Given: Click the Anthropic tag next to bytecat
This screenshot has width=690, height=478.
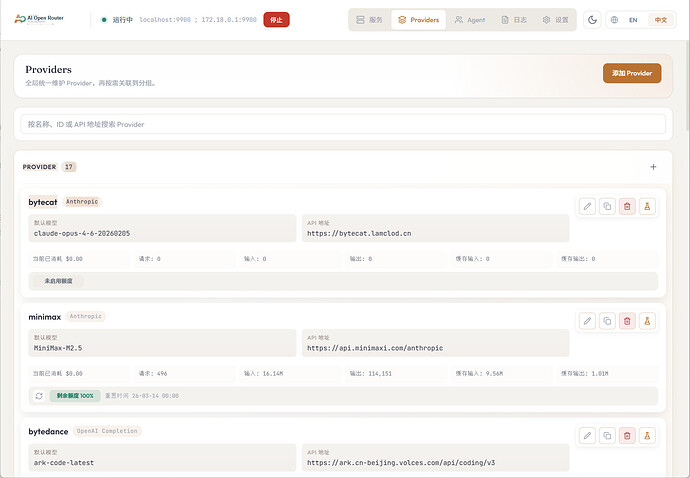Looking at the screenshot, I should (x=82, y=202).
